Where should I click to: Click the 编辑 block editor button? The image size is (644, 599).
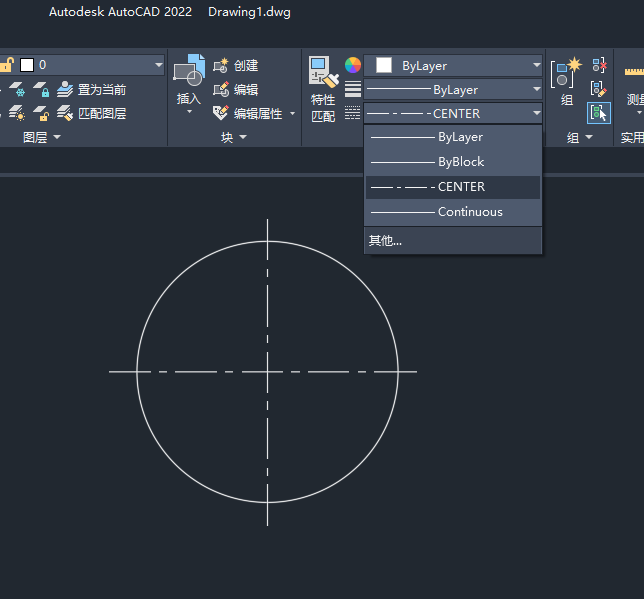coord(236,89)
